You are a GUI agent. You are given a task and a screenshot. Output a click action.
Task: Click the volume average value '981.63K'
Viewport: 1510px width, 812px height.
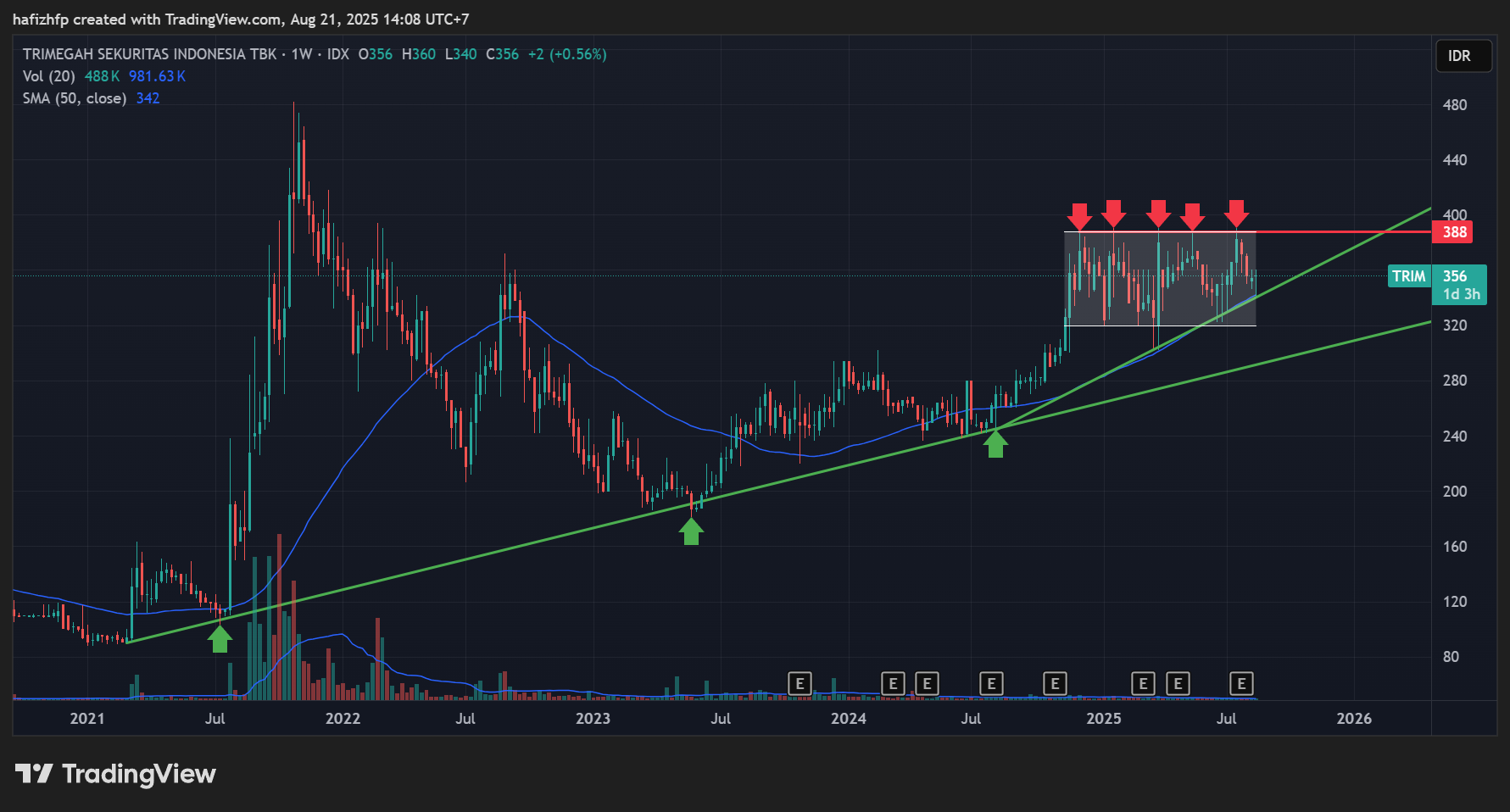pos(157,76)
